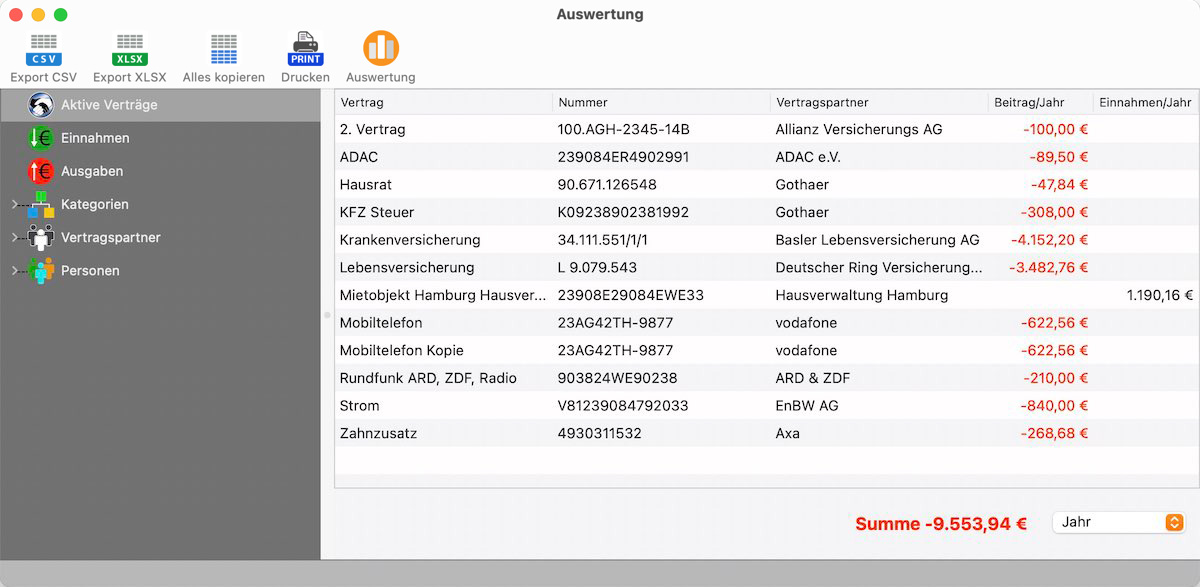The height and width of the screenshot is (587, 1200).
Task: Click the Vertragspartner column header
Action: pyautogui.click(x=878, y=102)
